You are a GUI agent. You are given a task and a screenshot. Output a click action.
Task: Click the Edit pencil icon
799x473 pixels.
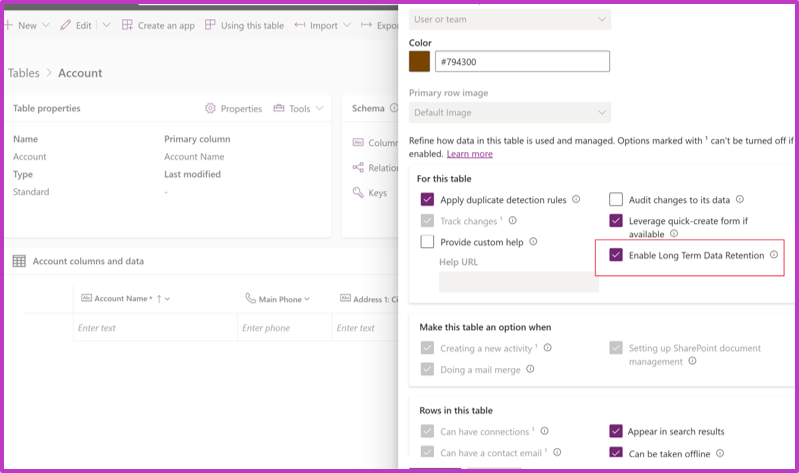pyautogui.click(x=65, y=25)
